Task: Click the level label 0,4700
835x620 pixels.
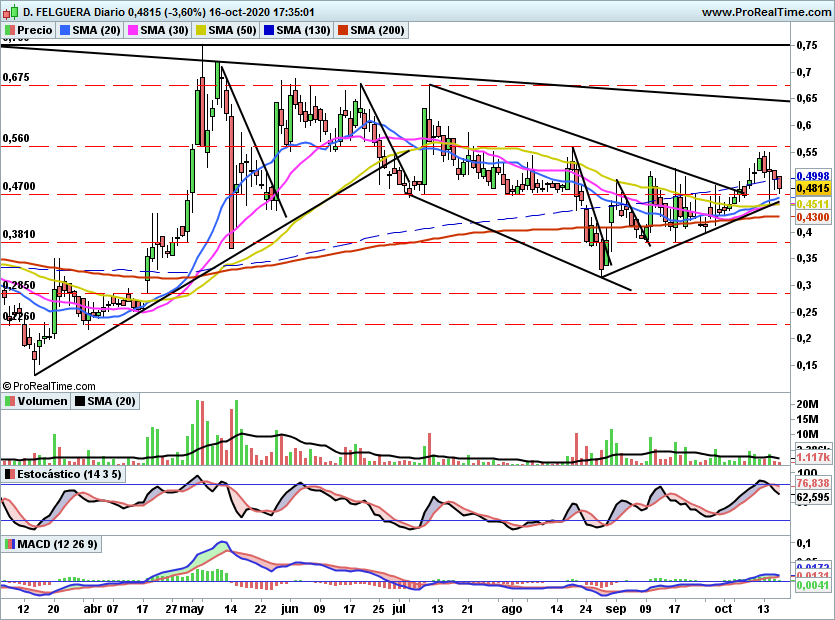Action: pos(19,186)
